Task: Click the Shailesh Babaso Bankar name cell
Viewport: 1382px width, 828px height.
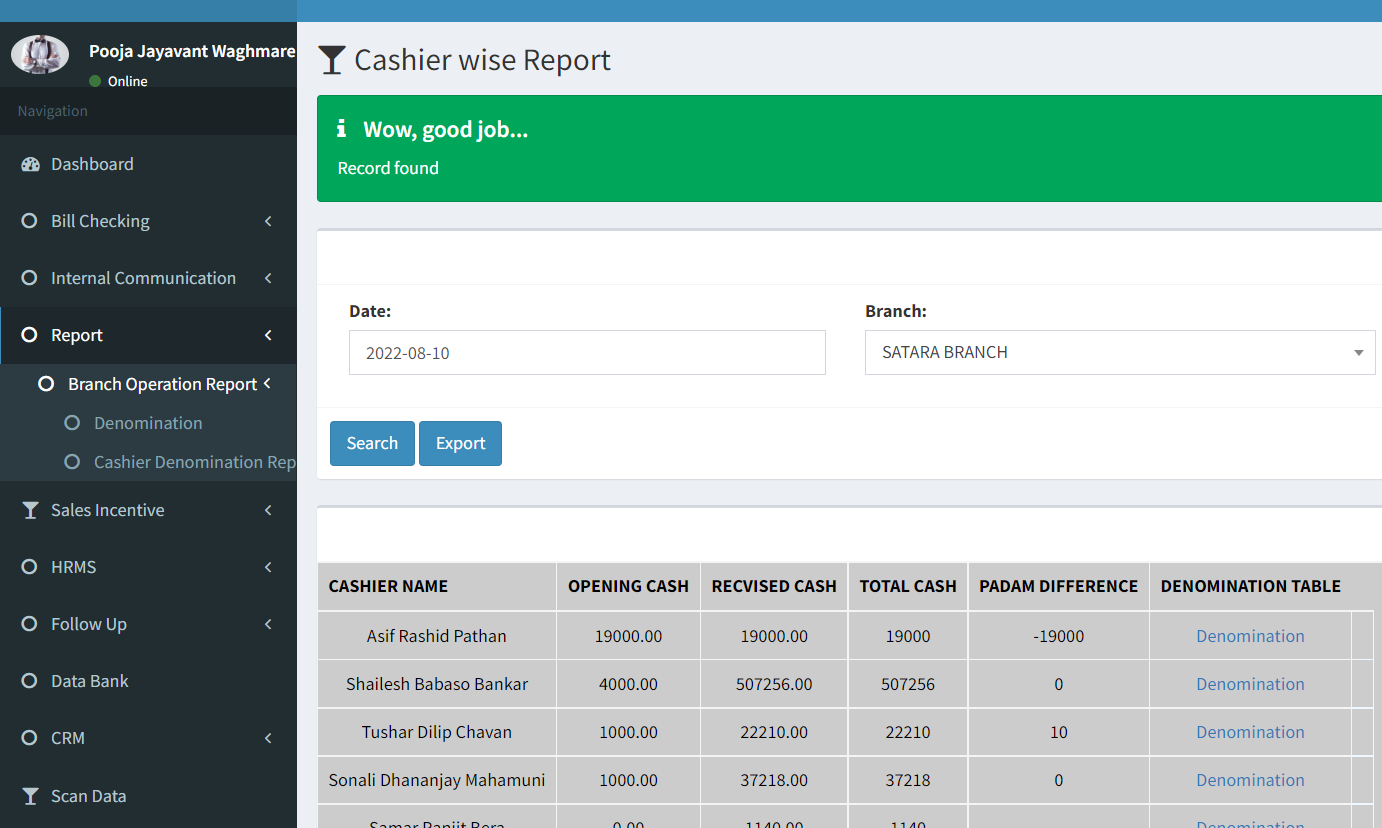Action: coord(437,684)
